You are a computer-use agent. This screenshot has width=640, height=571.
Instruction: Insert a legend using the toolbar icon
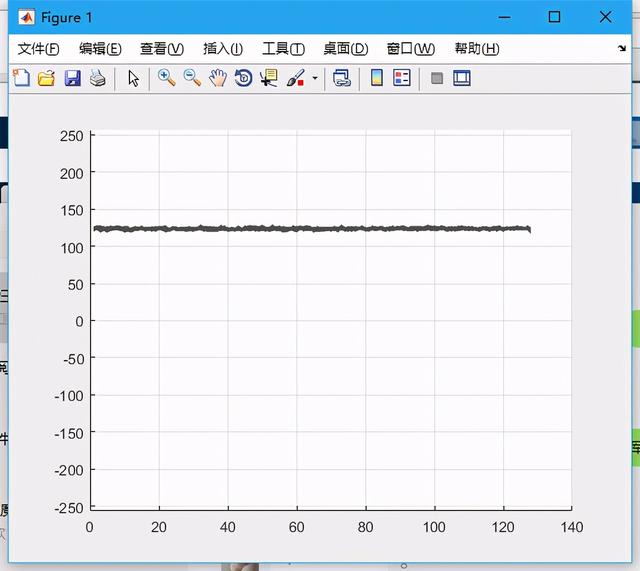[x=402, y=78]
